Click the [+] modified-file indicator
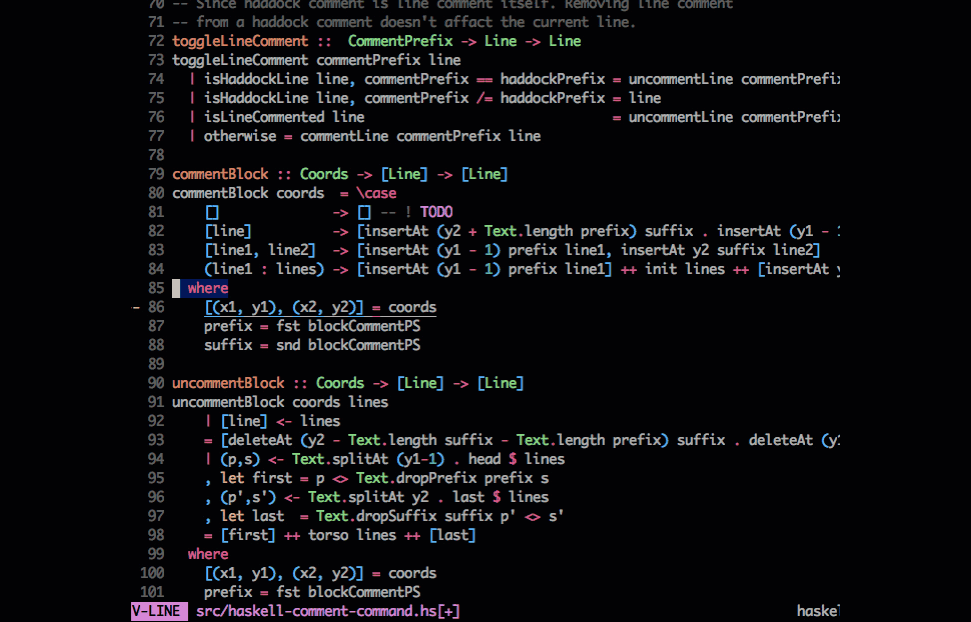971x622 pixels. click(446, 610)
